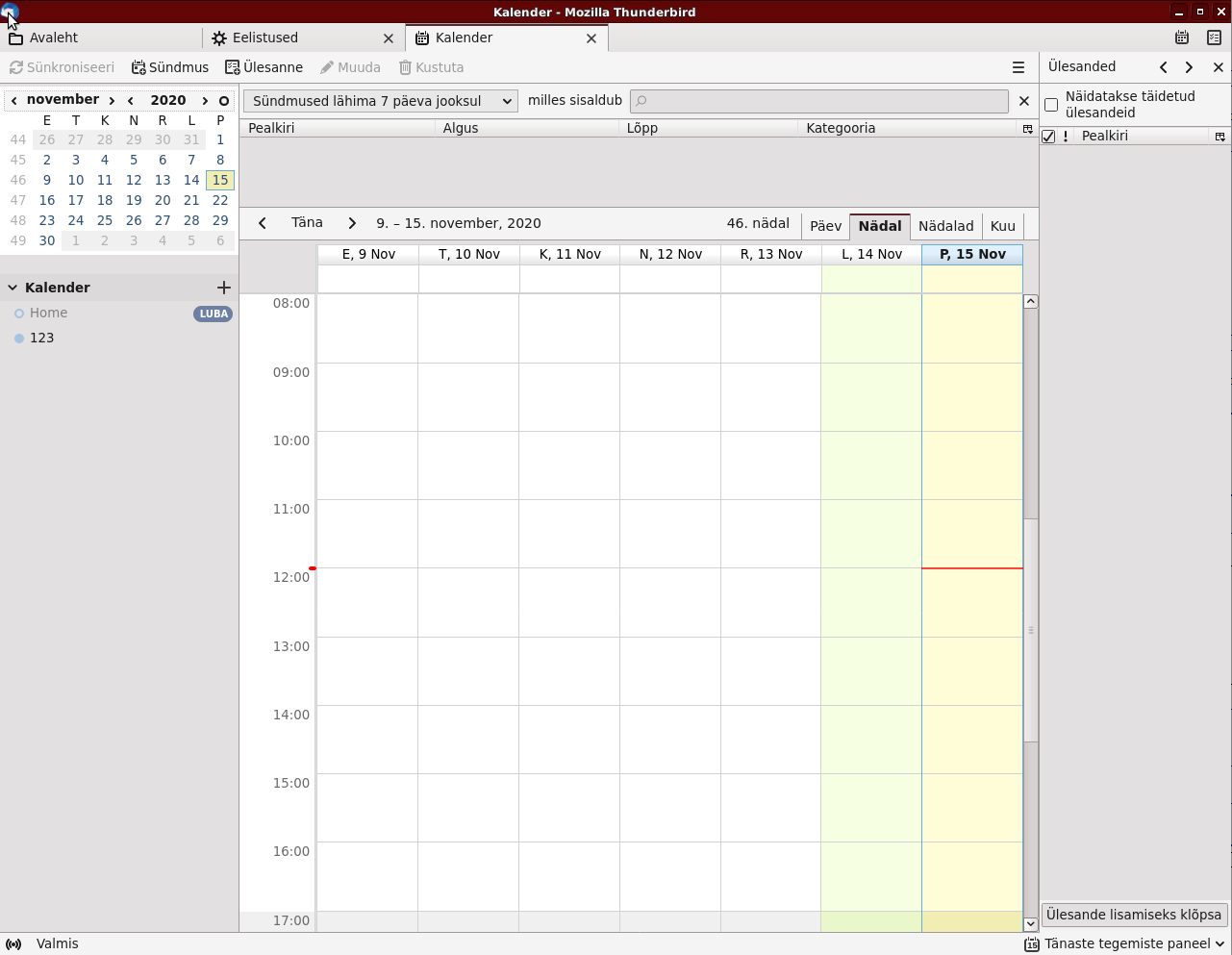Close the Eelistused tab

[x=389, y=38]
